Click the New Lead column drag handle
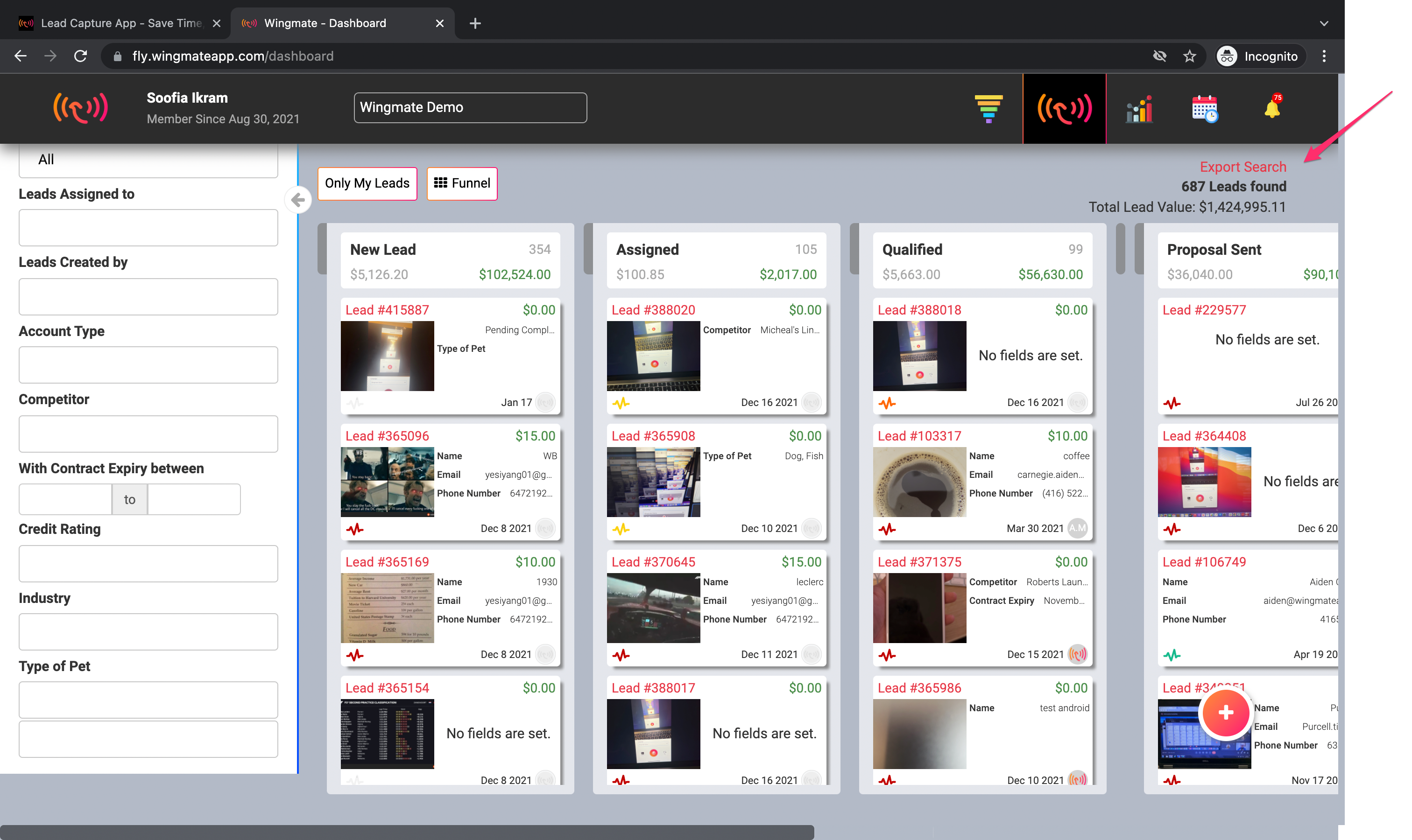1412x840 pixels. pyautogui.click(x=322, y=249)
